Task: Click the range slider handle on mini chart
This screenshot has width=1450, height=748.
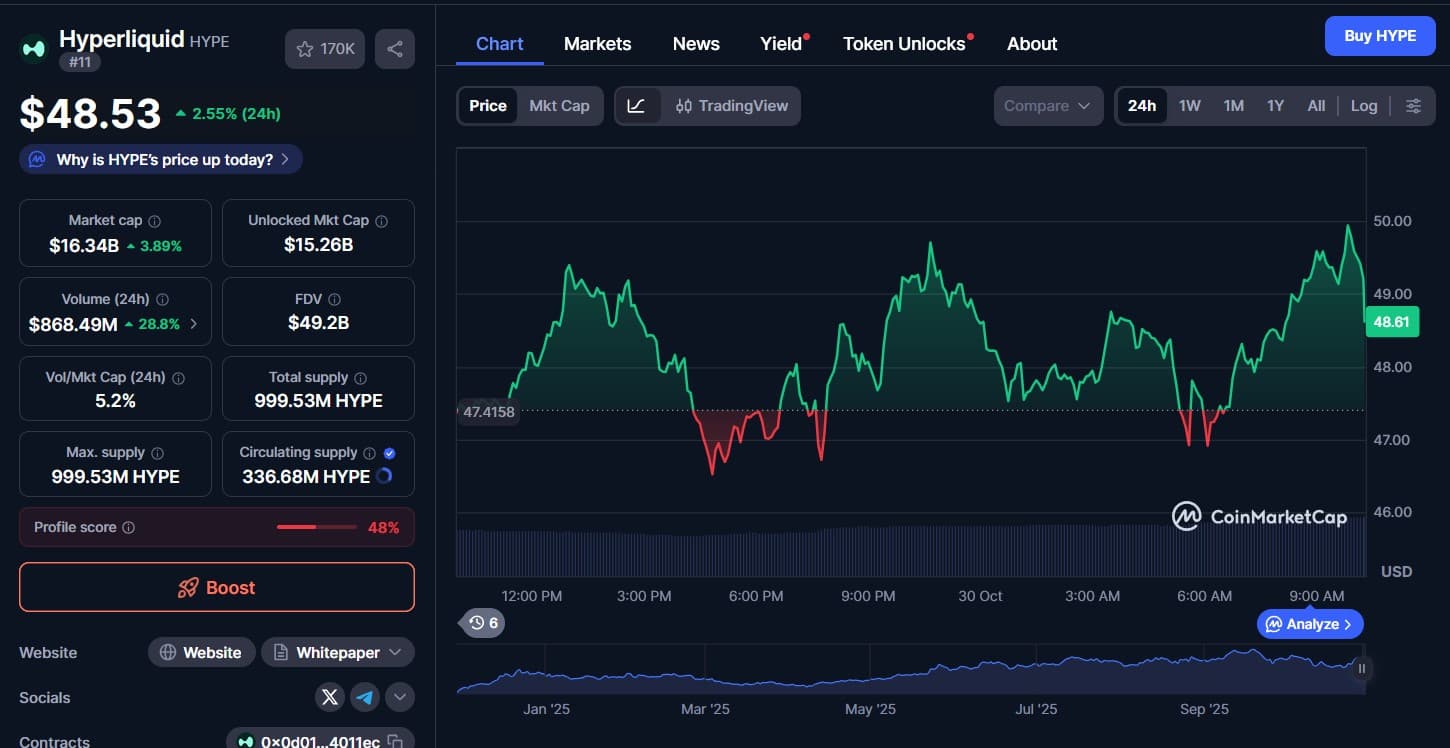Action: [1361, 668]
